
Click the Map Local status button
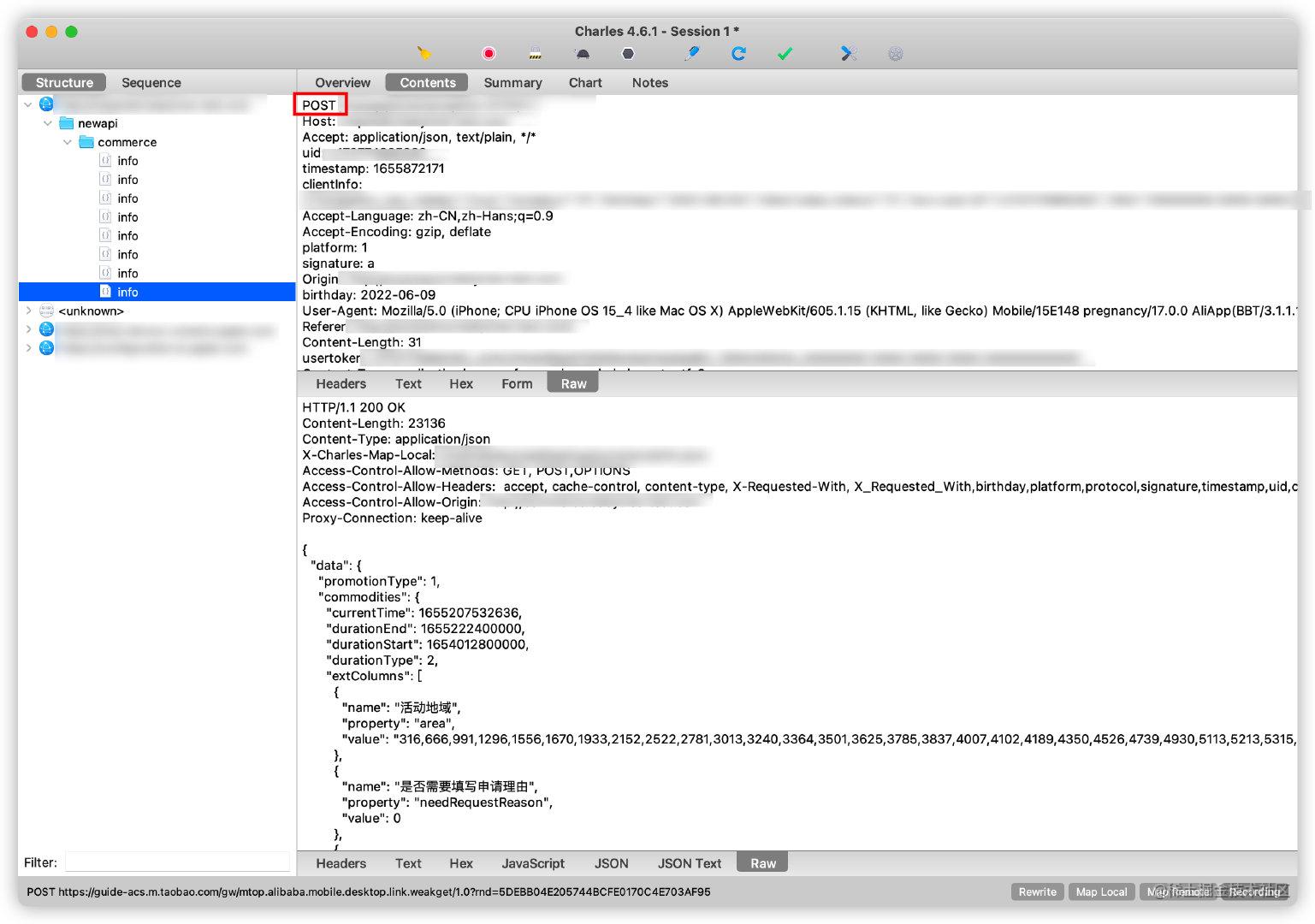[x=1102, y=891]
